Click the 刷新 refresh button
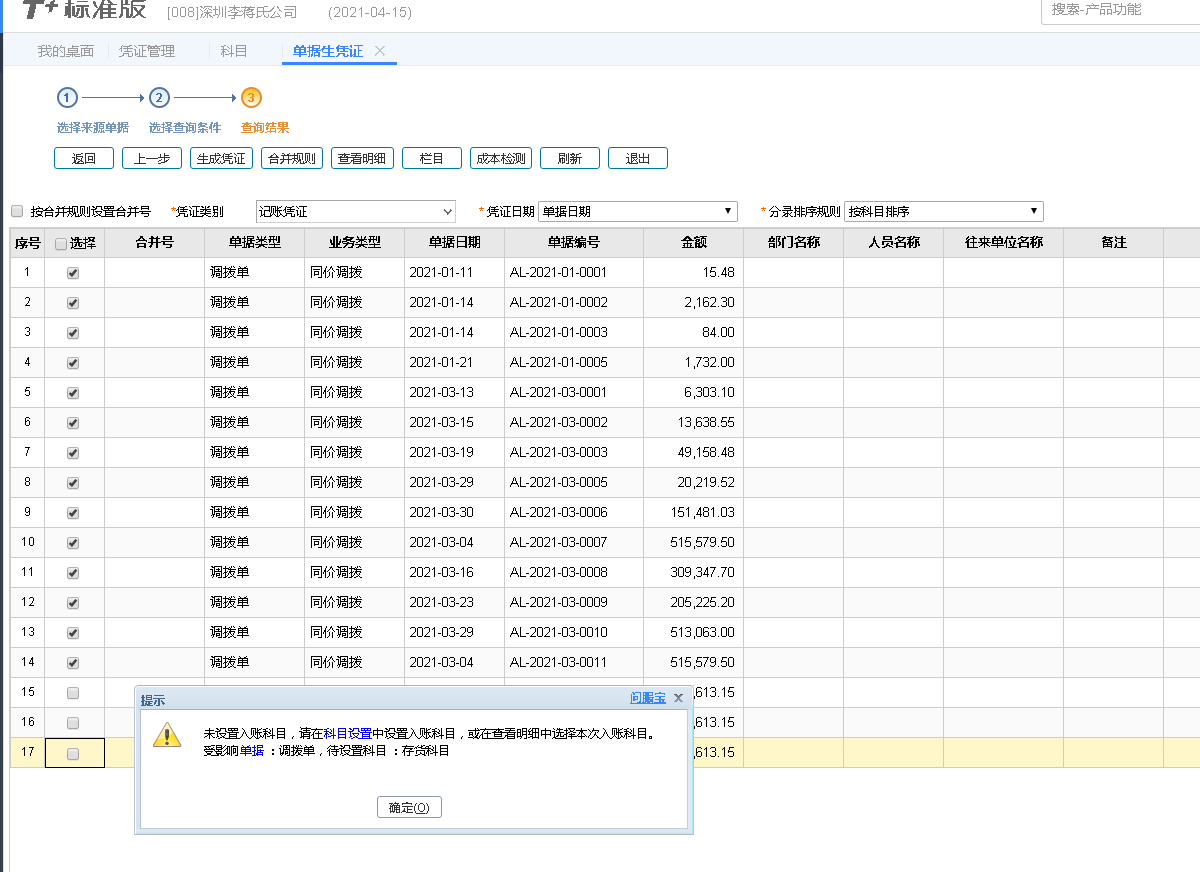The height and width of the screenshot is (872, 1200). 570,158
